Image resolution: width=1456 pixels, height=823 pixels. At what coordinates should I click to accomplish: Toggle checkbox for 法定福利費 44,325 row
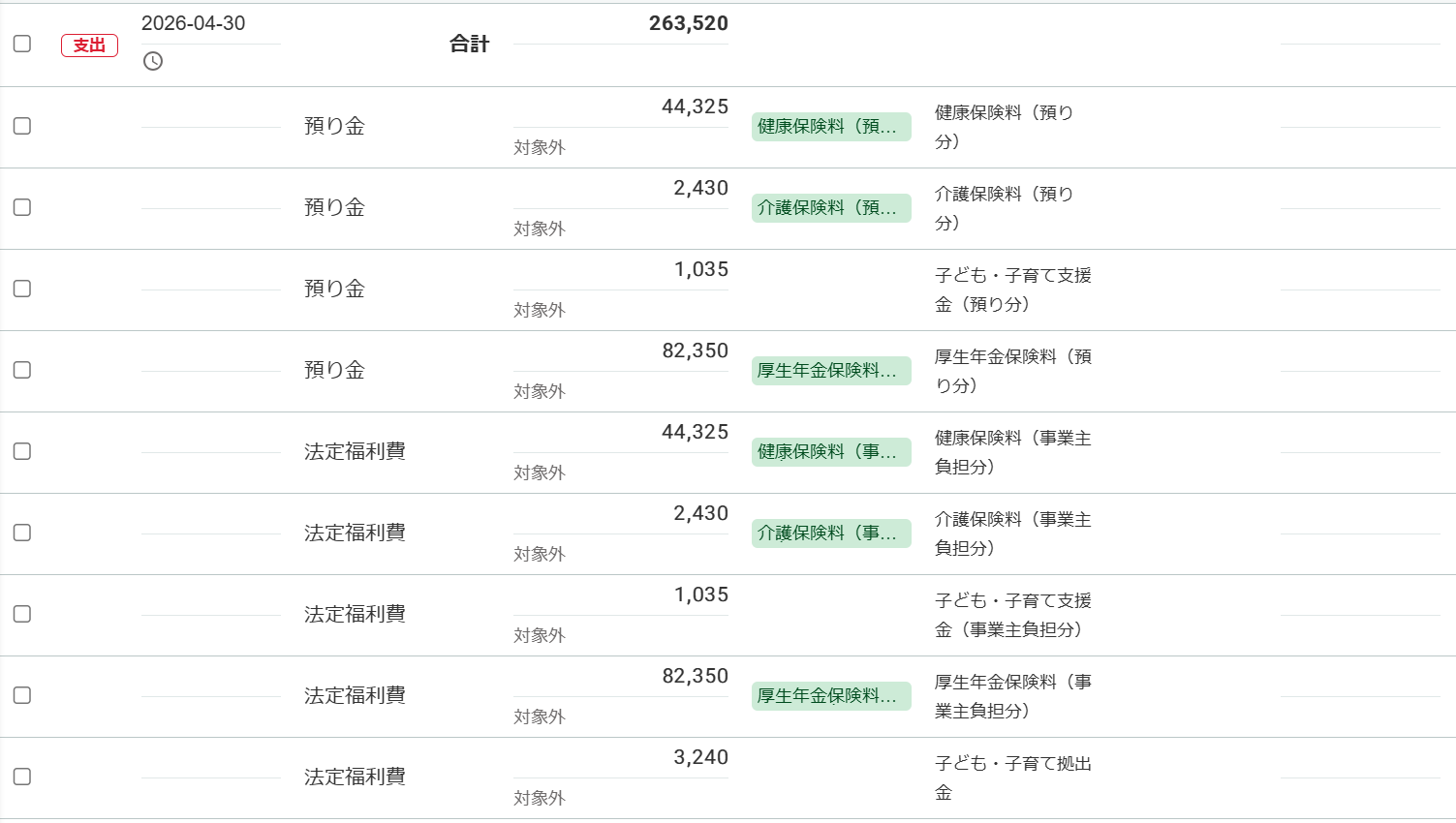coord(22,451)
